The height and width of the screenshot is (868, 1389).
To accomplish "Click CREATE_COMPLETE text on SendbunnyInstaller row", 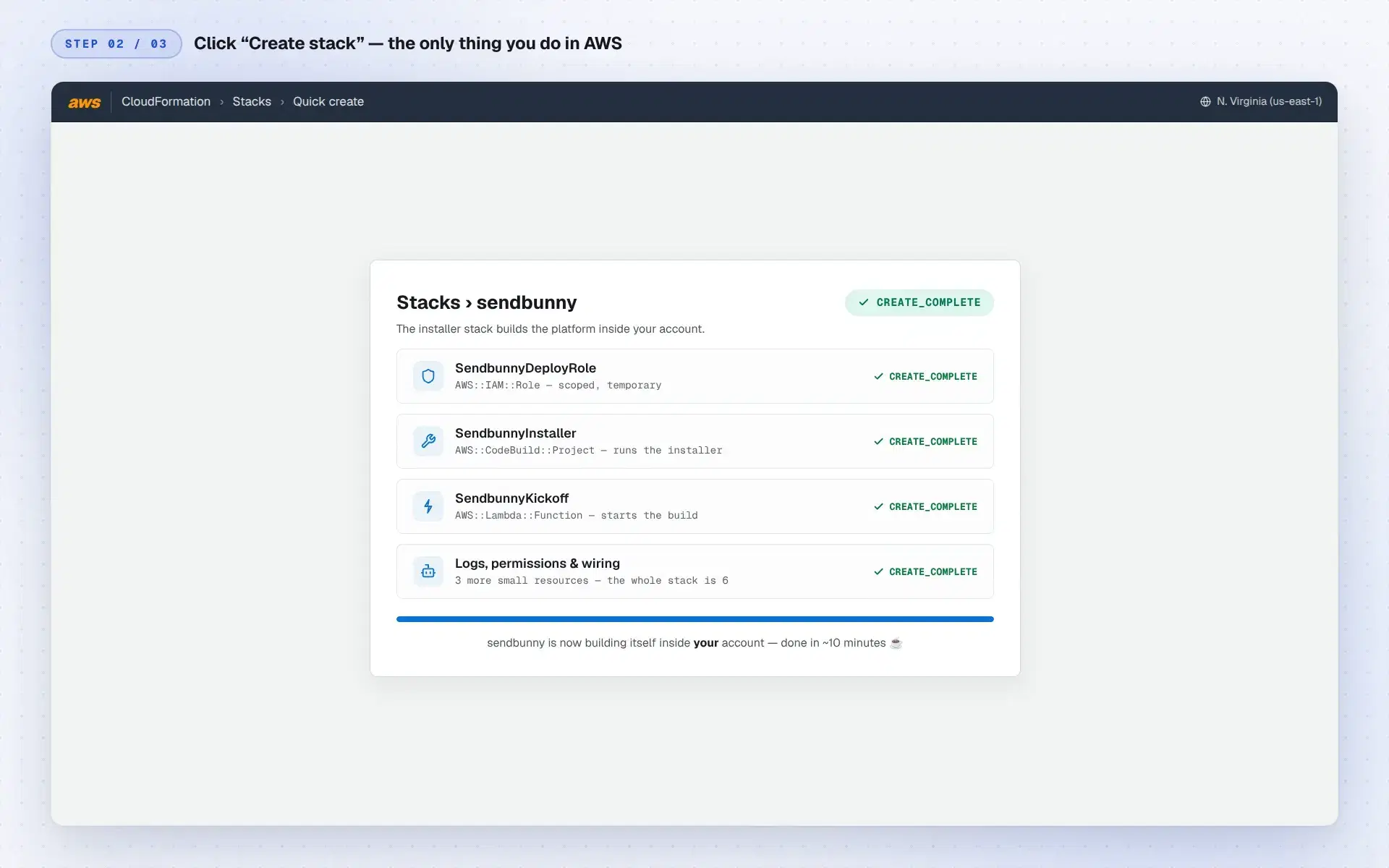I will tap(933, 441).
